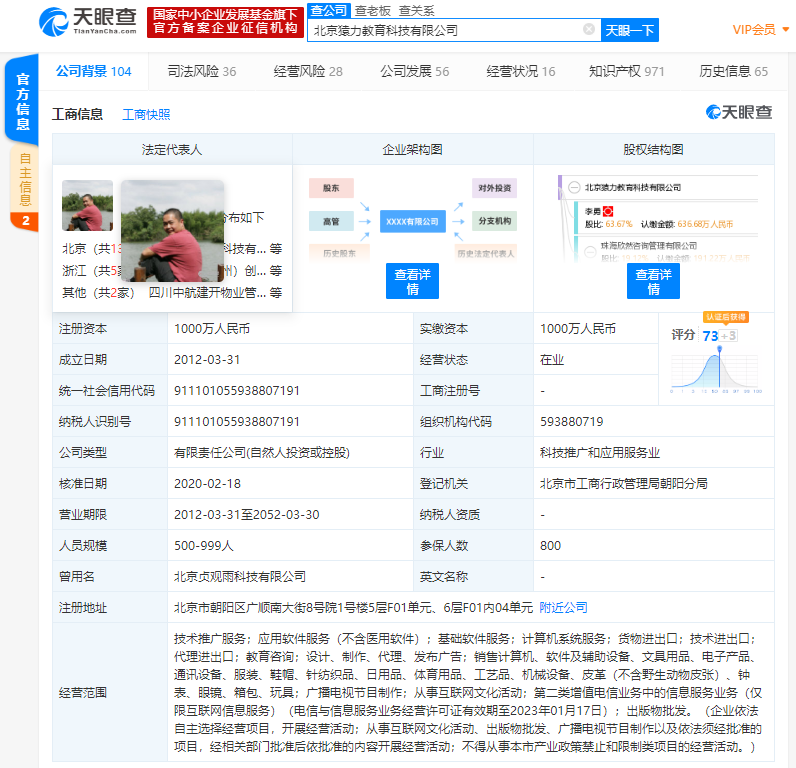The height and width of the screenshot is (768, 796).
Task: Click the XXXX有限公司 center diagram box
Action: click(x=412, y=221)
